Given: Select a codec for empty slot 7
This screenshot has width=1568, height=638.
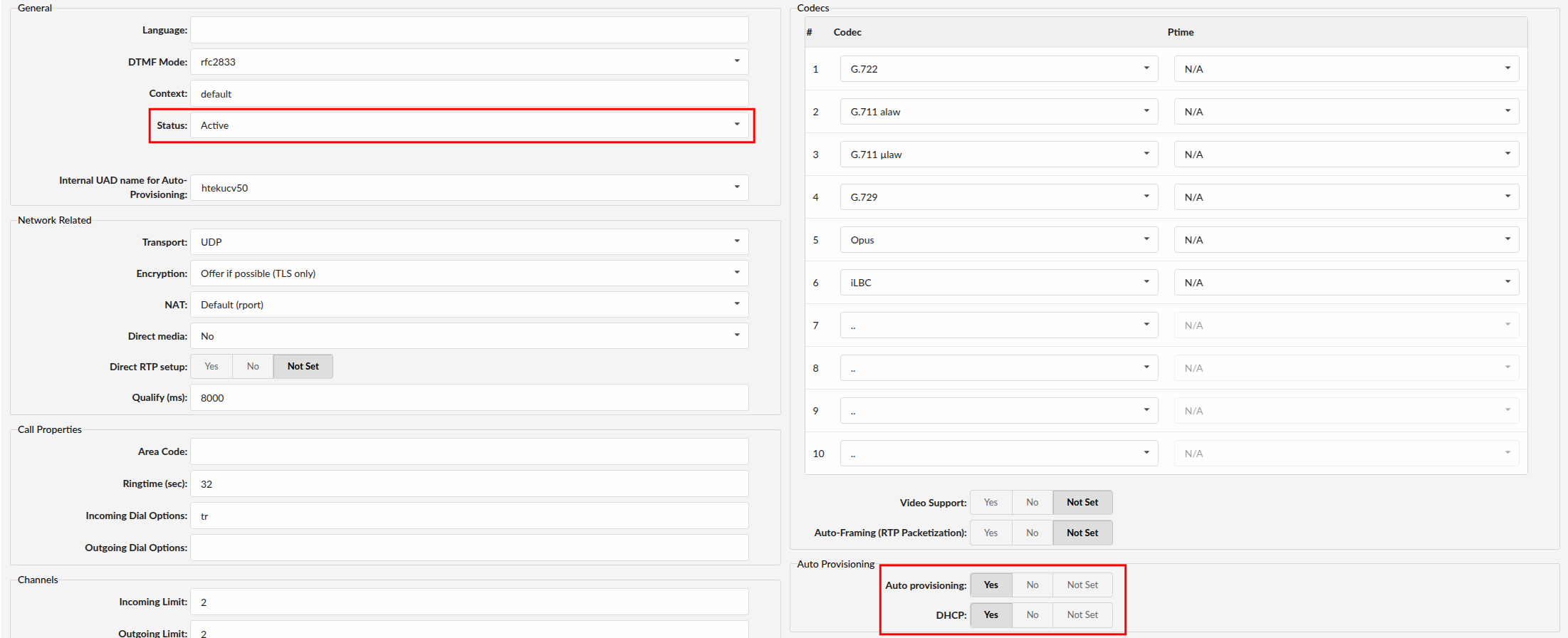Looking at the screenshot, I should tap(998, 325).
